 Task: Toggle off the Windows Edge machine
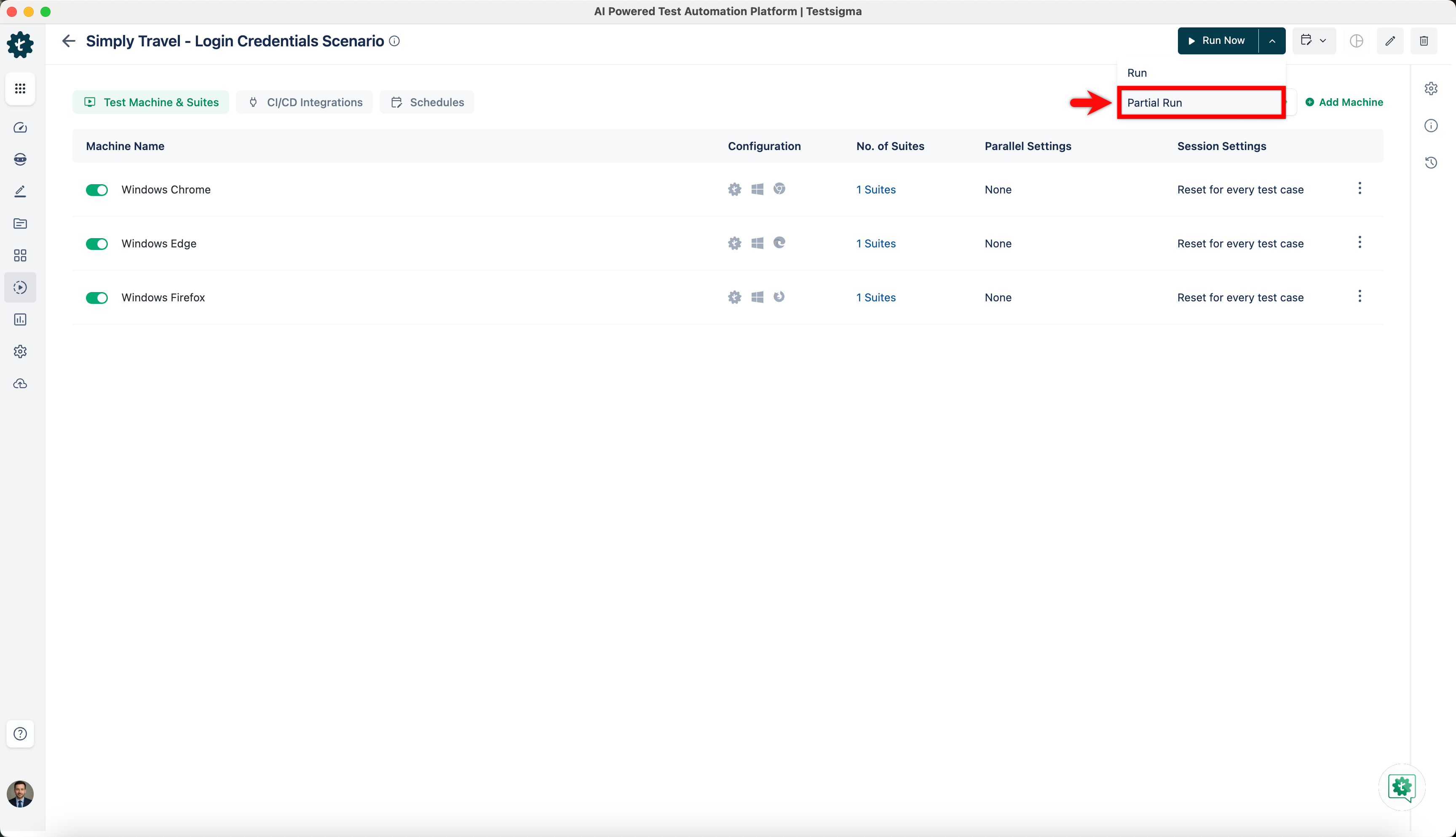tap(96, 244)
